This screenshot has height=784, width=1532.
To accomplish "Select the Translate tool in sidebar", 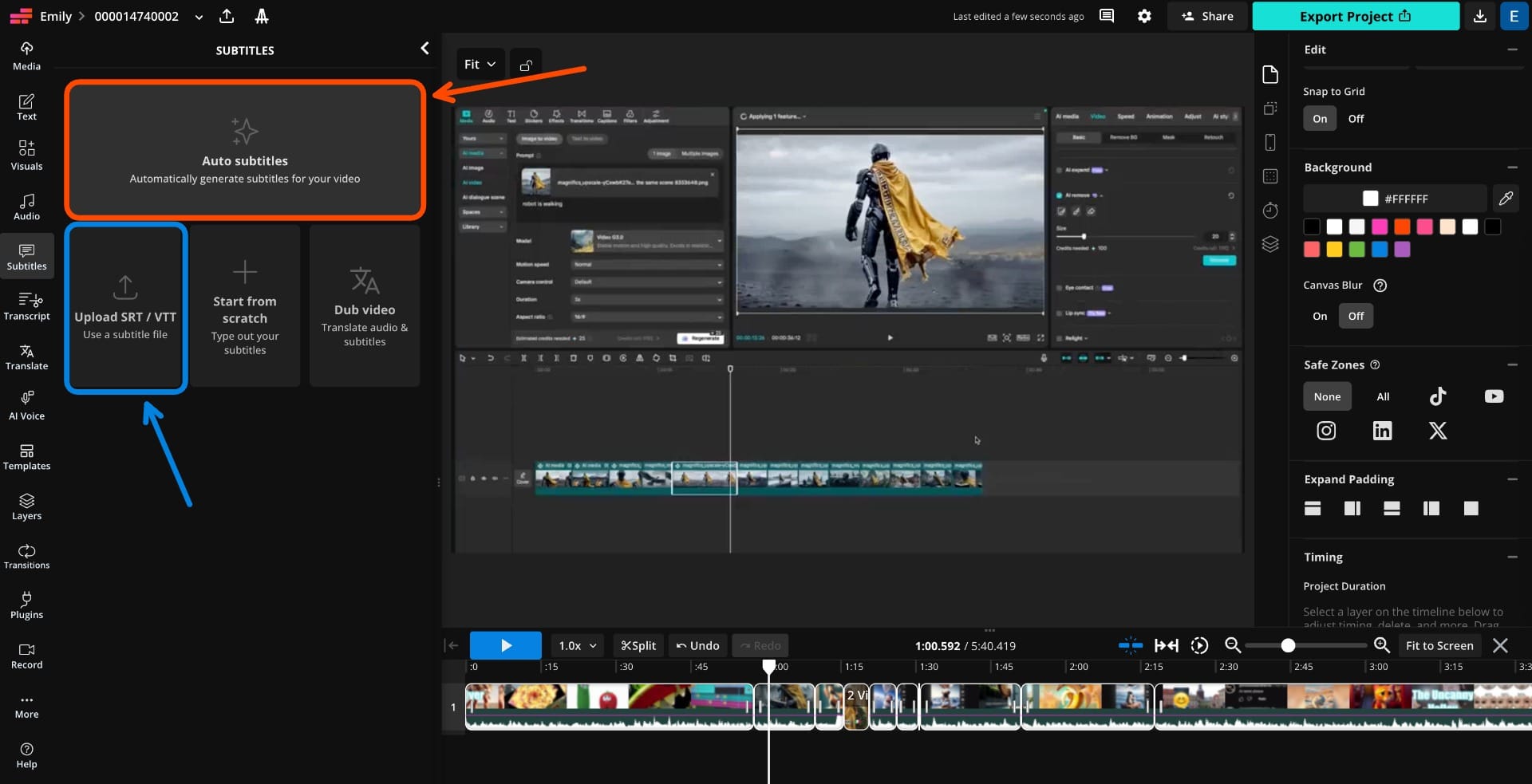I will pyautogui.click(x=26, y=357).
